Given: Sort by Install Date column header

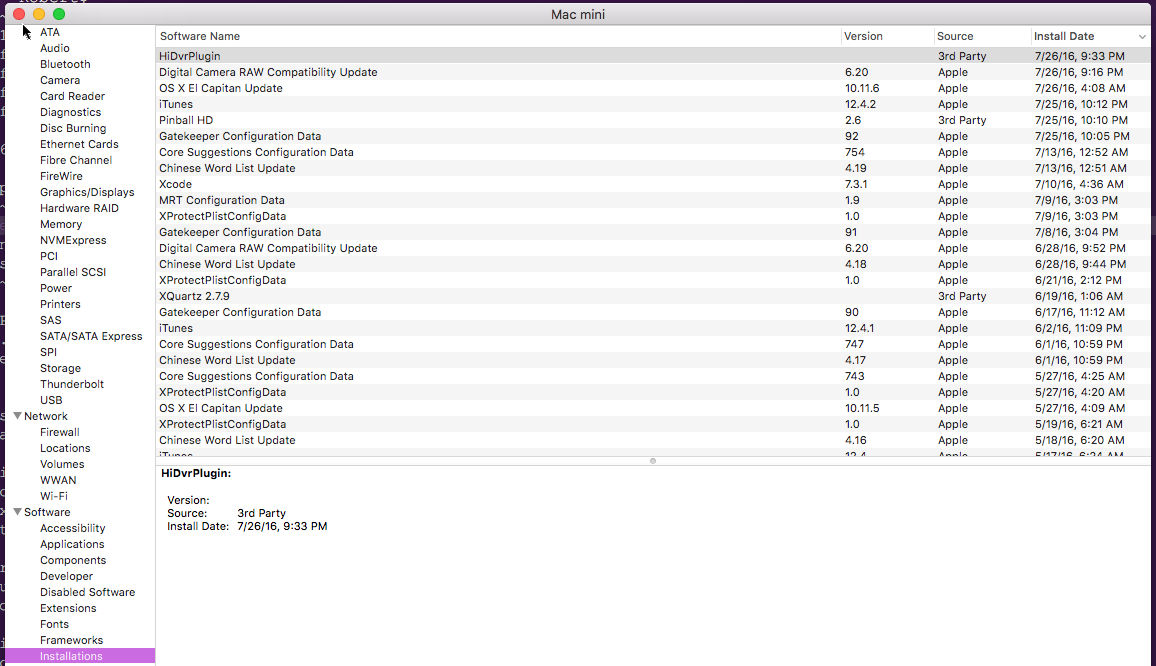Looking at the screenshot, I should coord(1064,36).
